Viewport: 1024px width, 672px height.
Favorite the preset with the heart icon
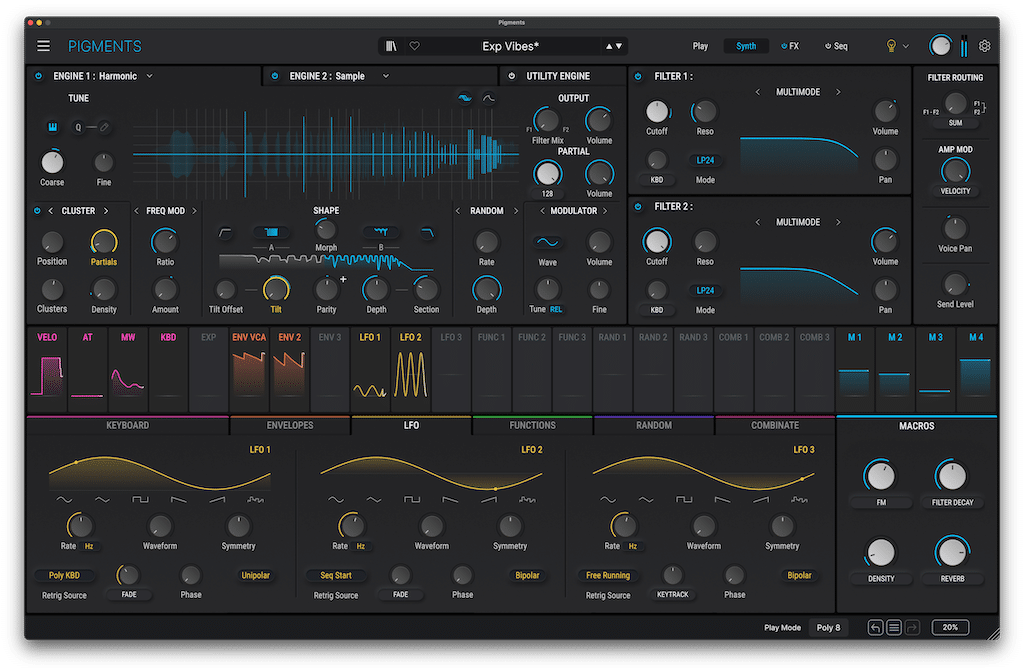click(414, 46)
